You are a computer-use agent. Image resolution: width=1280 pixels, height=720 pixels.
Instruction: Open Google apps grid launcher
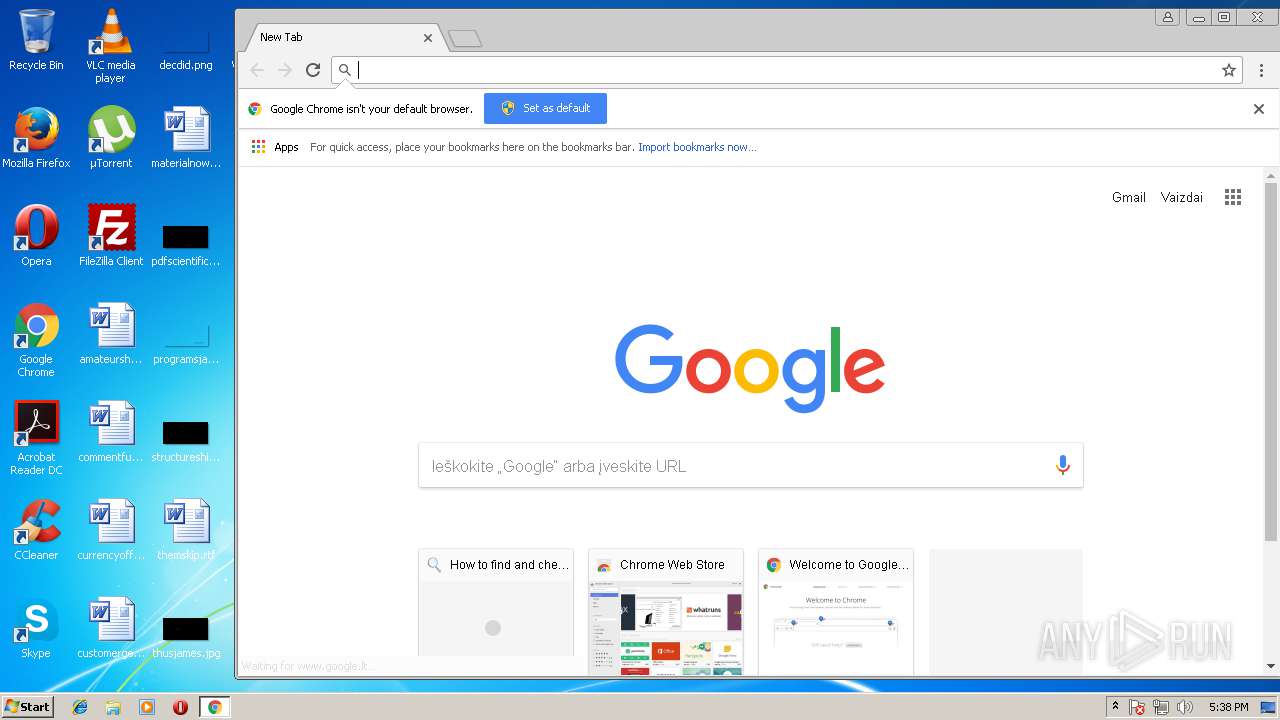coord(1233,197)
